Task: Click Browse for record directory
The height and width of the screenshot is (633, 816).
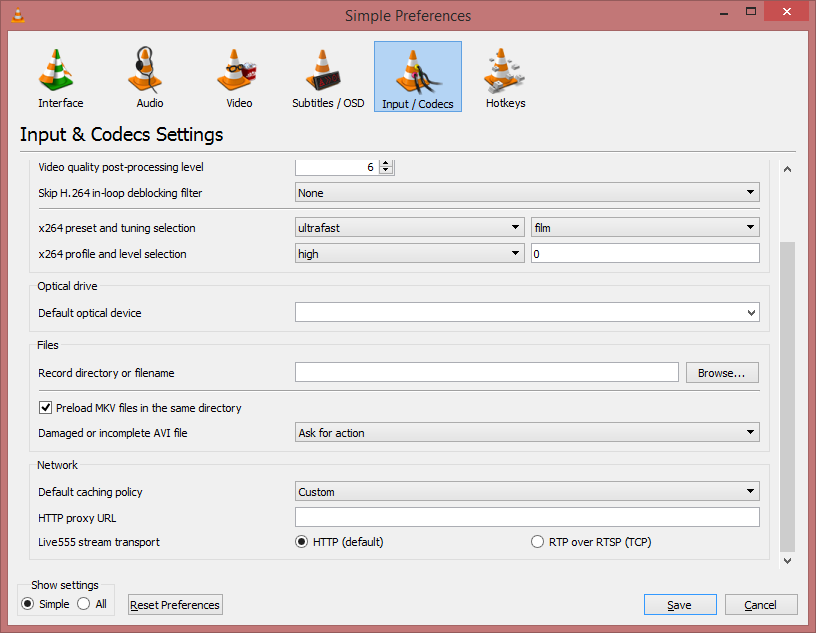Action: tap(722, 373)
